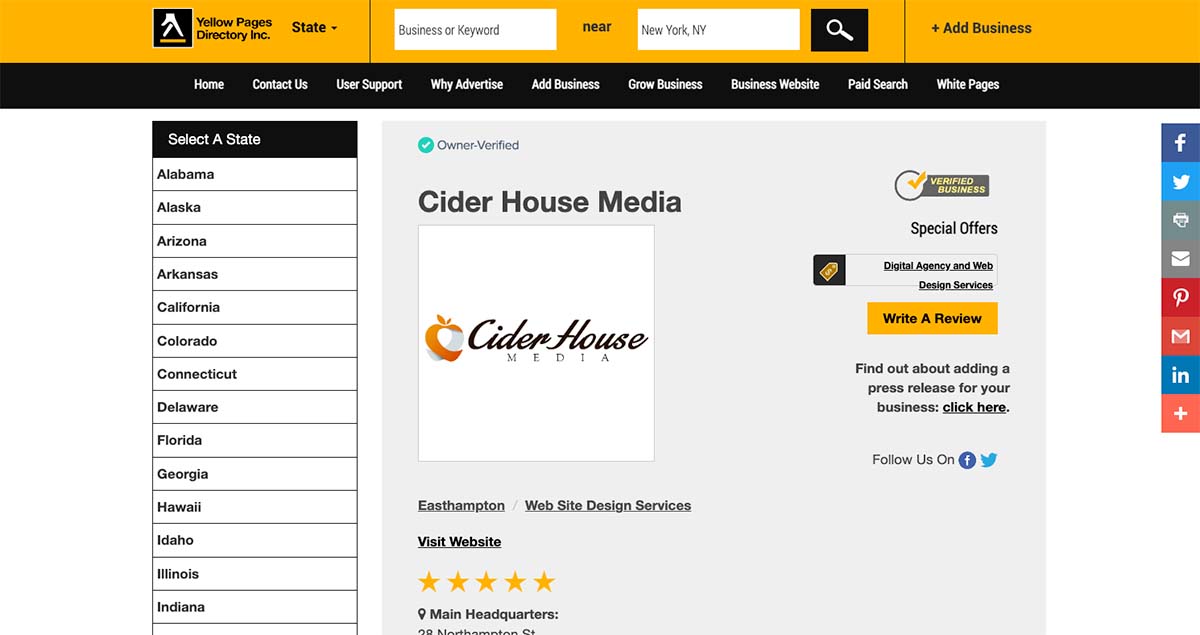This screenshot has height=635, width=1200.
Task: Expand the State dropdown in header
Action: (314, 28)
